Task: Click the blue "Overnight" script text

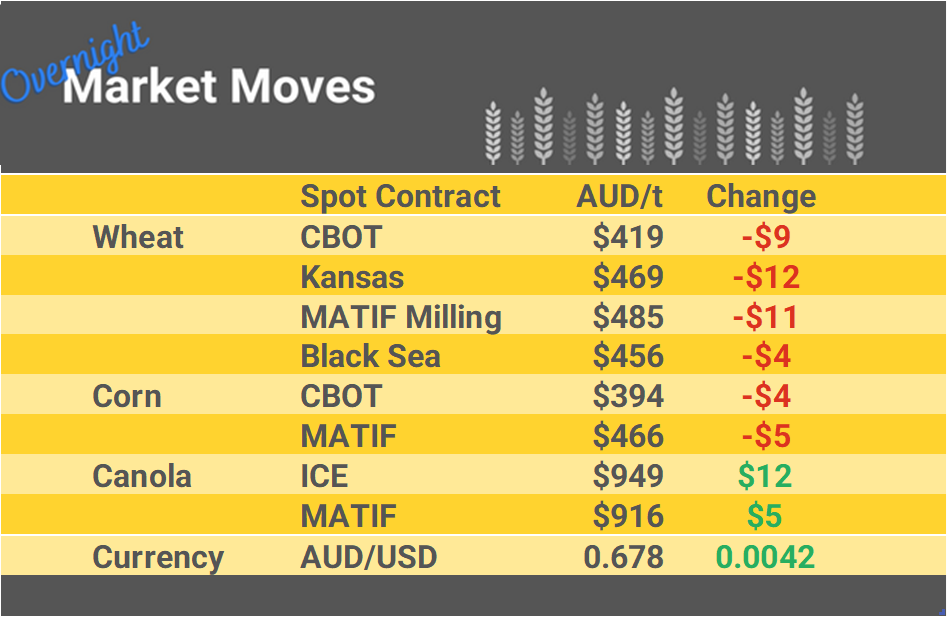Action: pyautogui.click(x=75, y=65)
